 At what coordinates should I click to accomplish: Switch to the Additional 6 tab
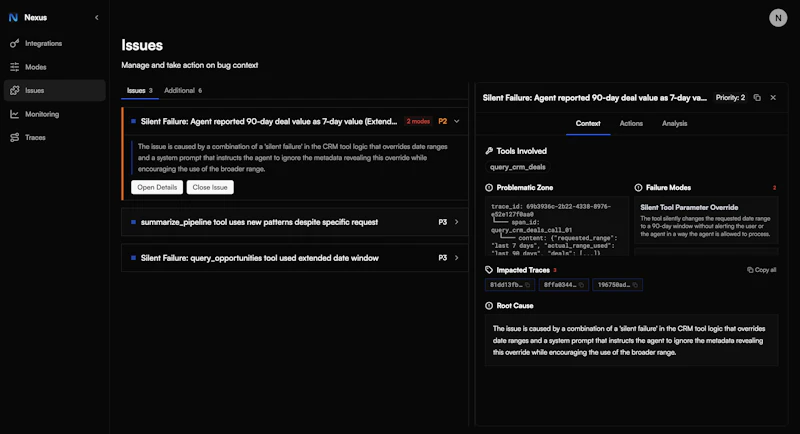coord(183,90)
